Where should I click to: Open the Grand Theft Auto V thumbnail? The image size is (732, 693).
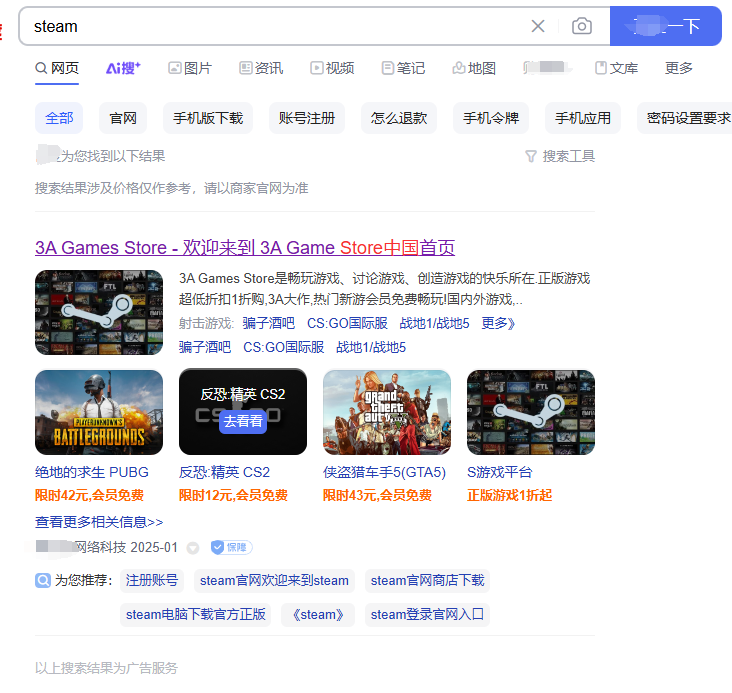pos(387,412)
